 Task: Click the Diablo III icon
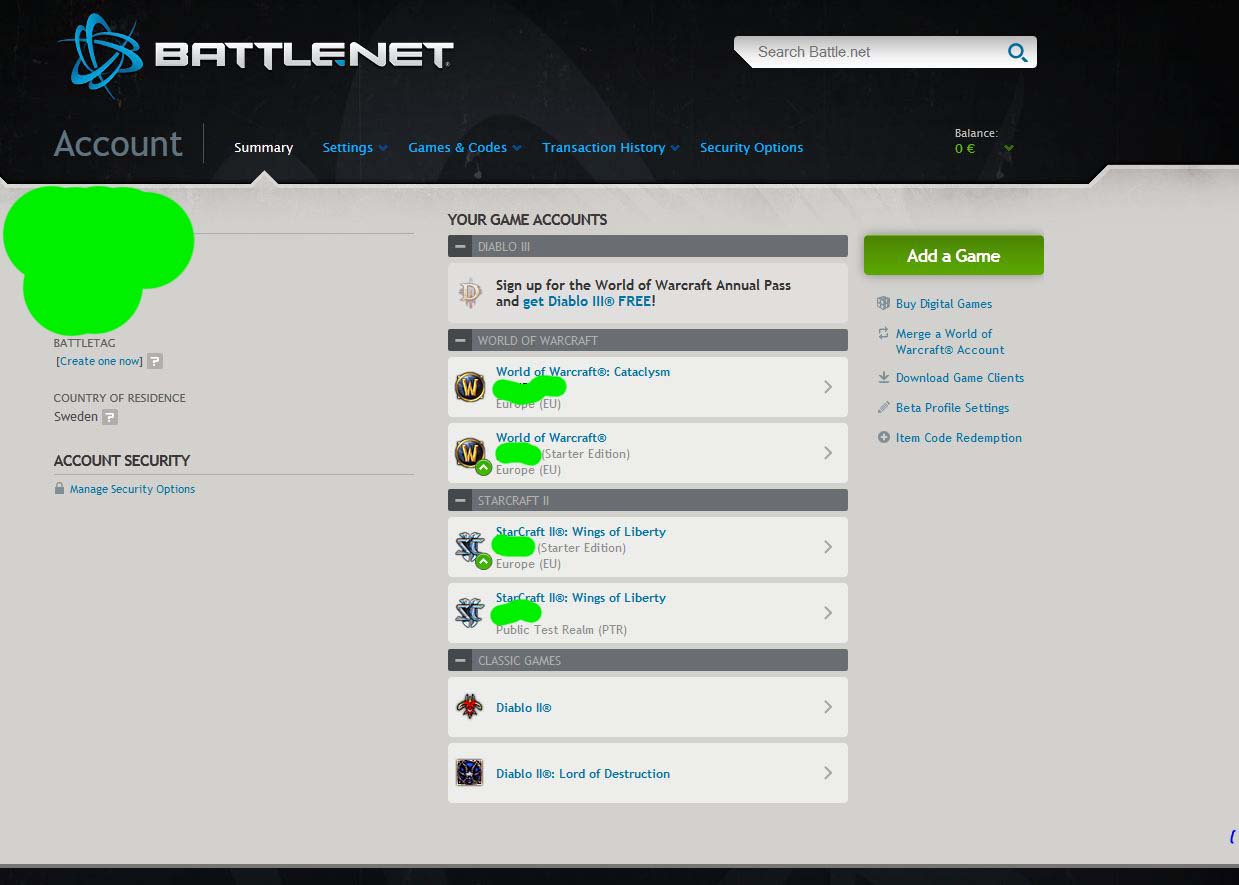(x=470, y=293)
